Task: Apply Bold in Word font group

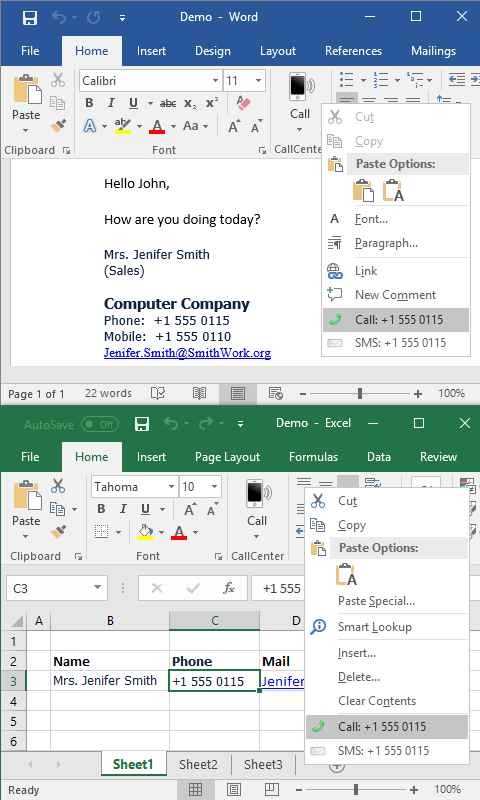Action: pos(89,103)
